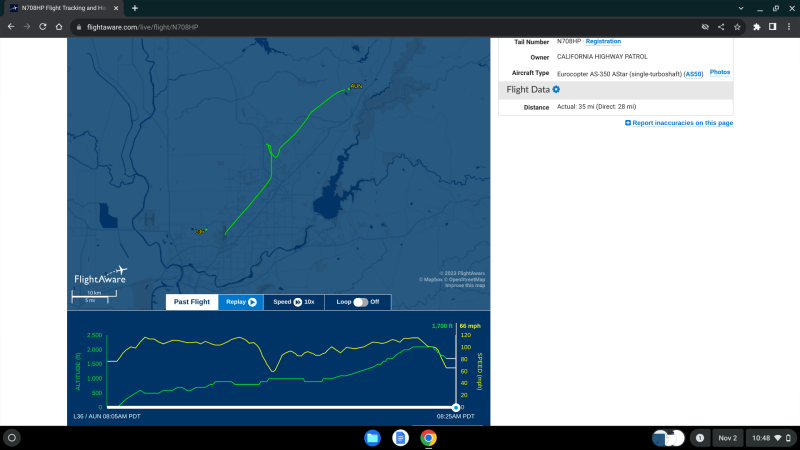Change replay Speed 10x setting
This screenshot has height=450, width=800.
click(294, 302)
